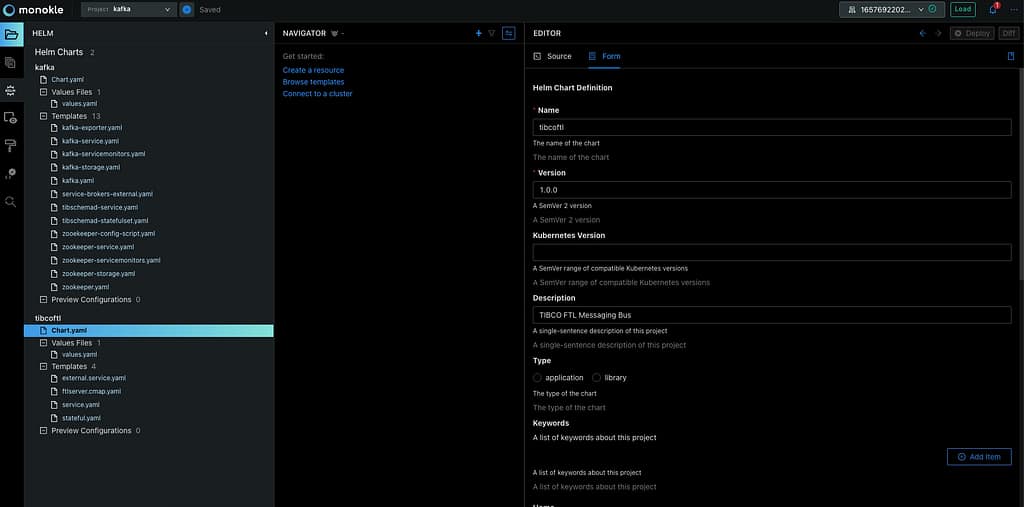1024x507 pixels.
Task: Collapse the kafka Templates tree section
Action: click(43, 116)
